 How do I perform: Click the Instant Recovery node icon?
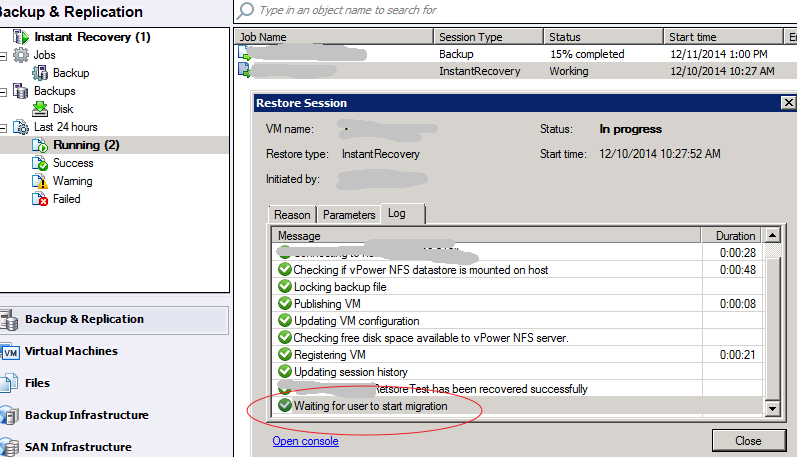[20, 37]
